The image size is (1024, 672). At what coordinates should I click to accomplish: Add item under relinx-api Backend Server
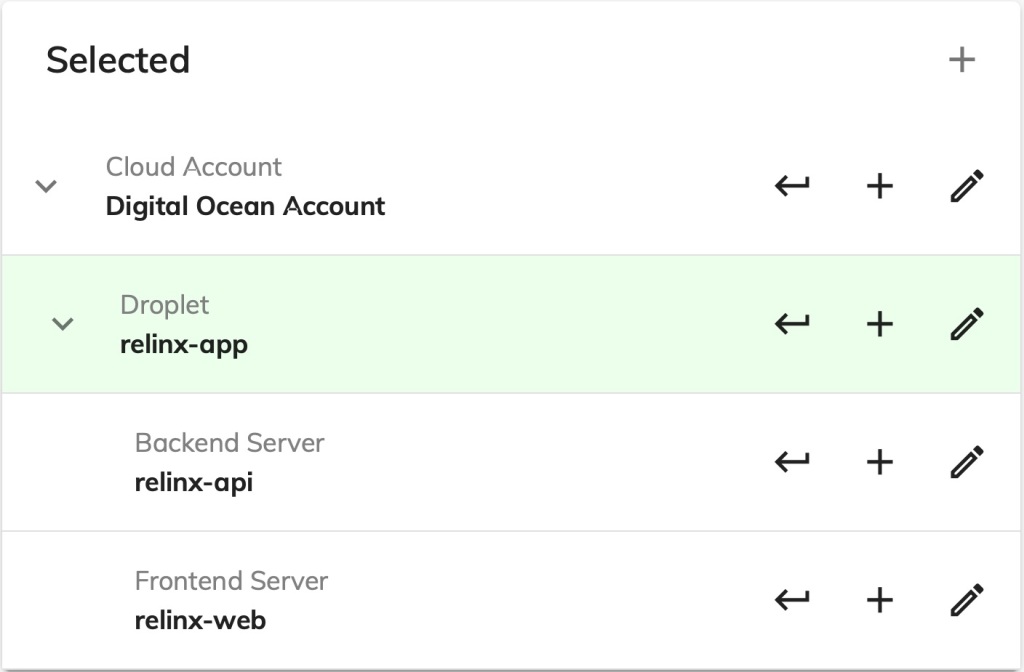tap(880, 462)
